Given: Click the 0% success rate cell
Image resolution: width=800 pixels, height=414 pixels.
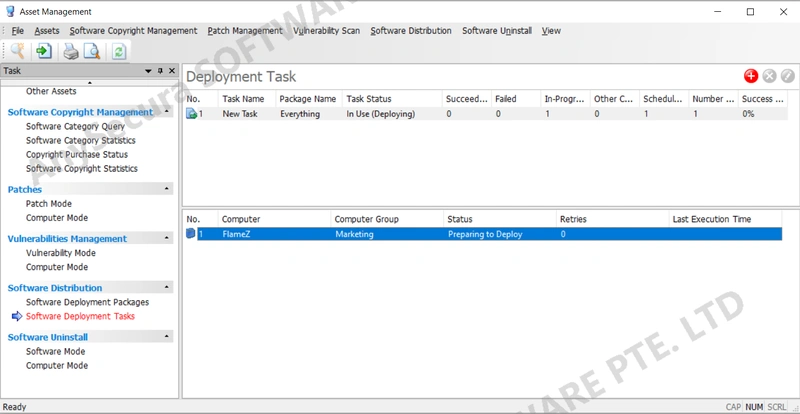Looking at the screenshot, I should (748, 114).
